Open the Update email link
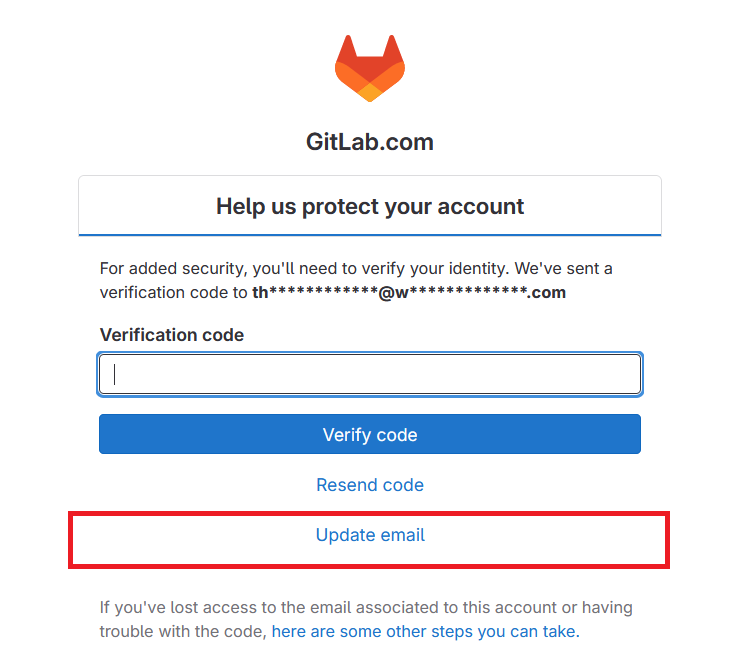The width and height of the screenshot is (733, 661). tap(369, 535)
